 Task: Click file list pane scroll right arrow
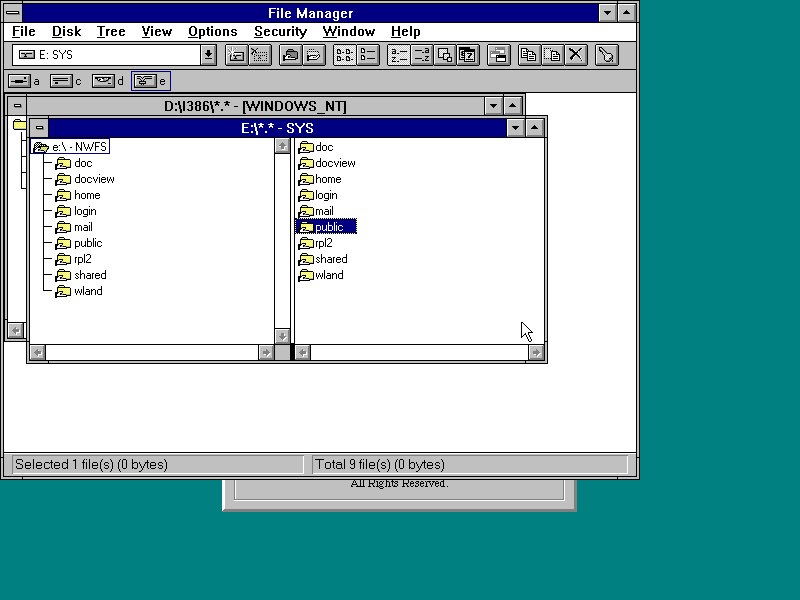point(536,353)
